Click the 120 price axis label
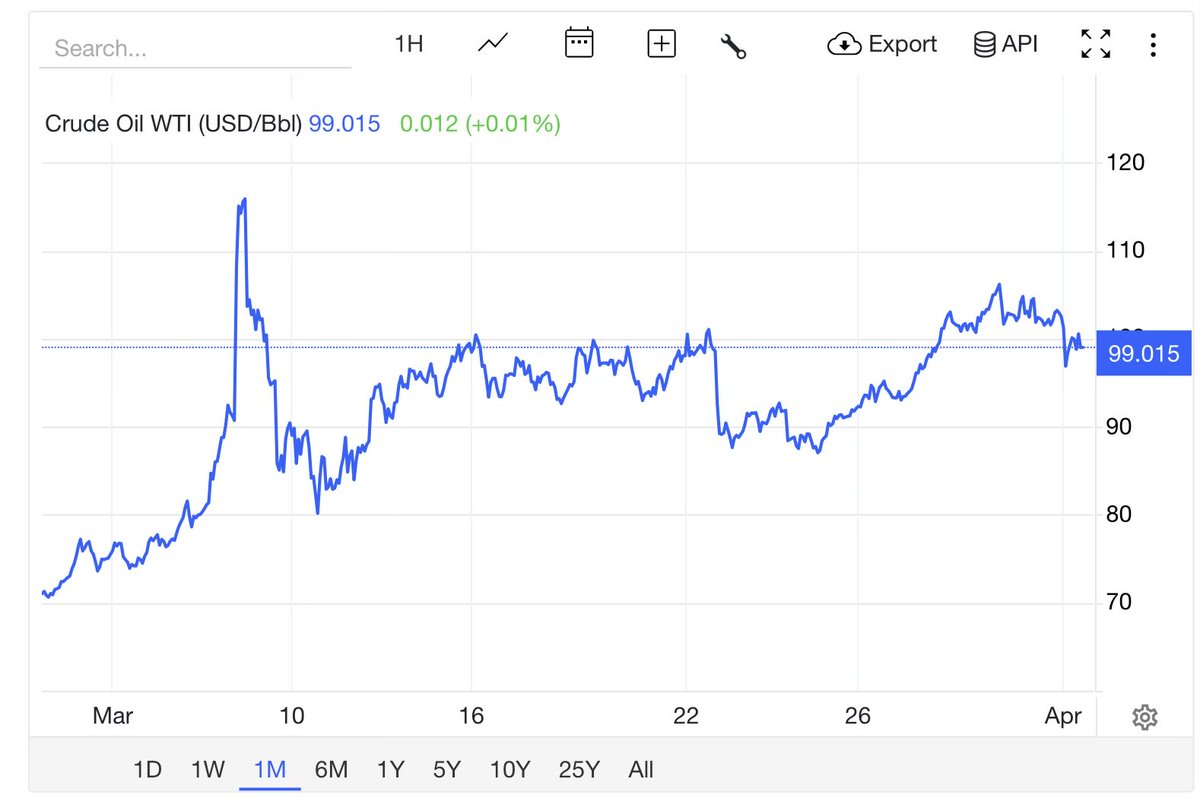 coord(1126,162)
